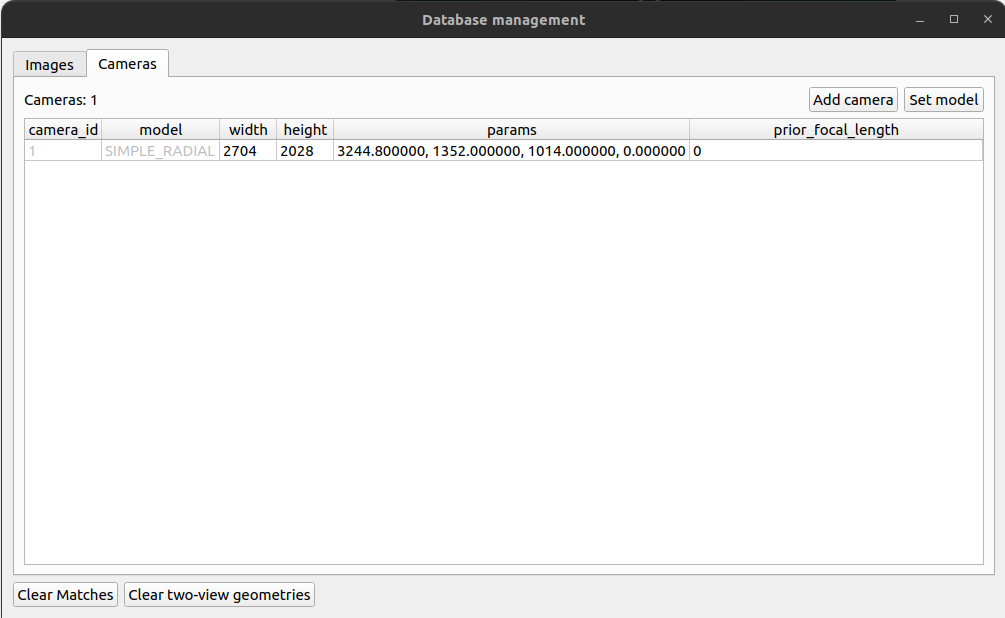Click the height column header

304,129
